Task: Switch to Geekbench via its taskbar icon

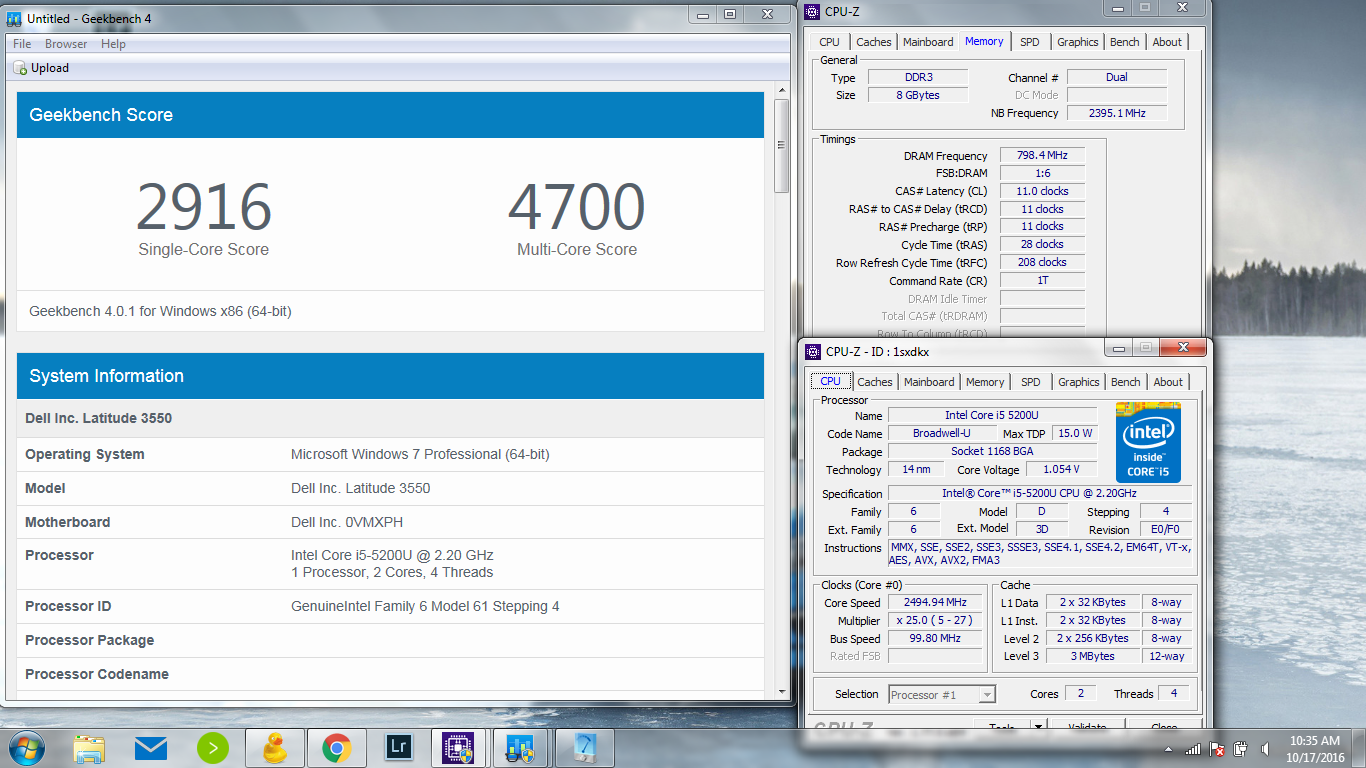Action: coord(521,748)
